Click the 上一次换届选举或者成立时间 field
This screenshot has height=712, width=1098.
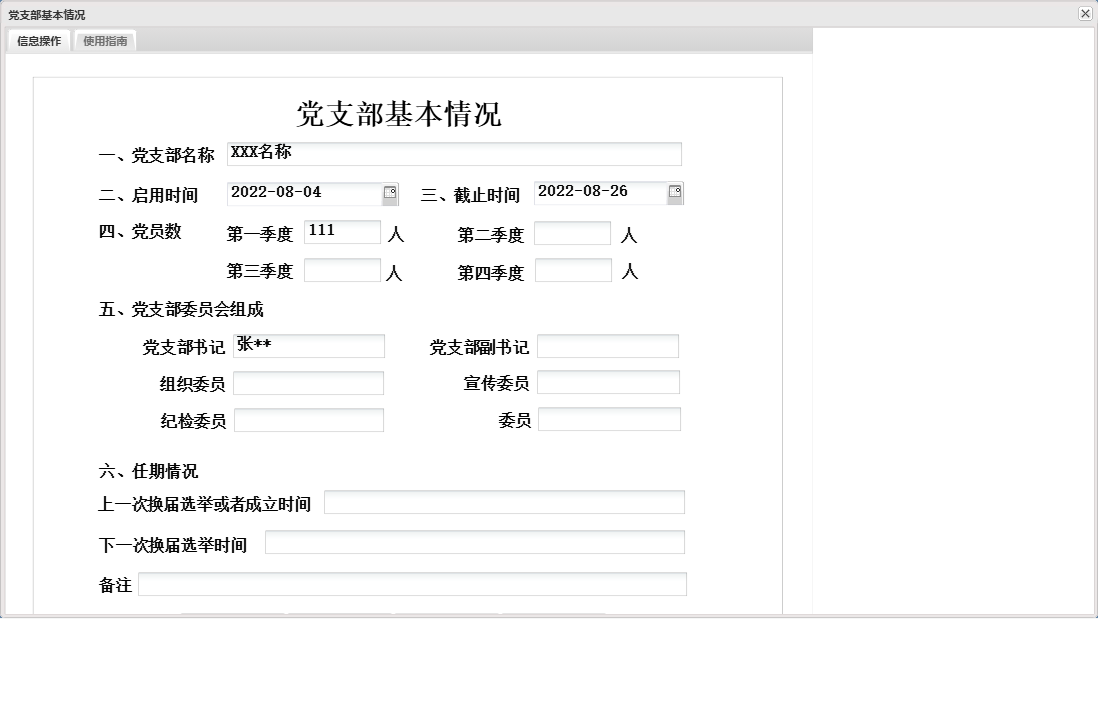pos(506,502)
